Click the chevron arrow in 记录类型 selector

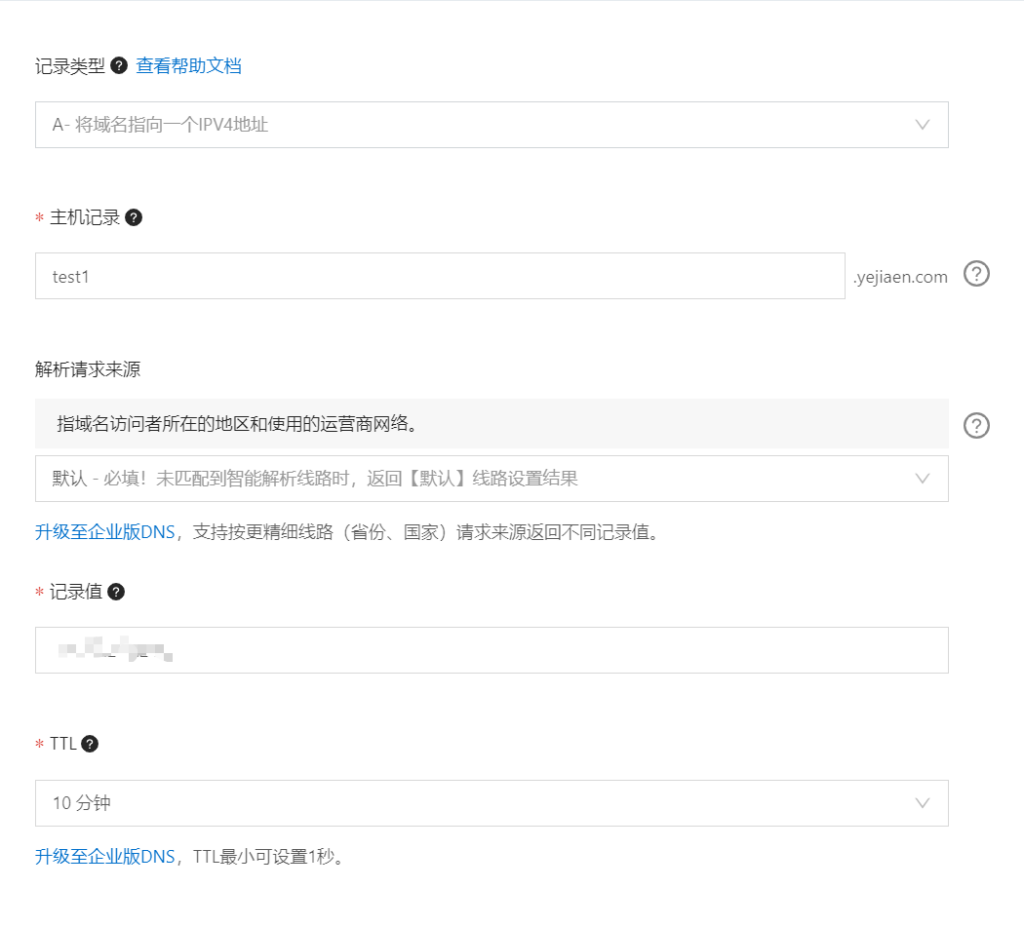point(922,125)
